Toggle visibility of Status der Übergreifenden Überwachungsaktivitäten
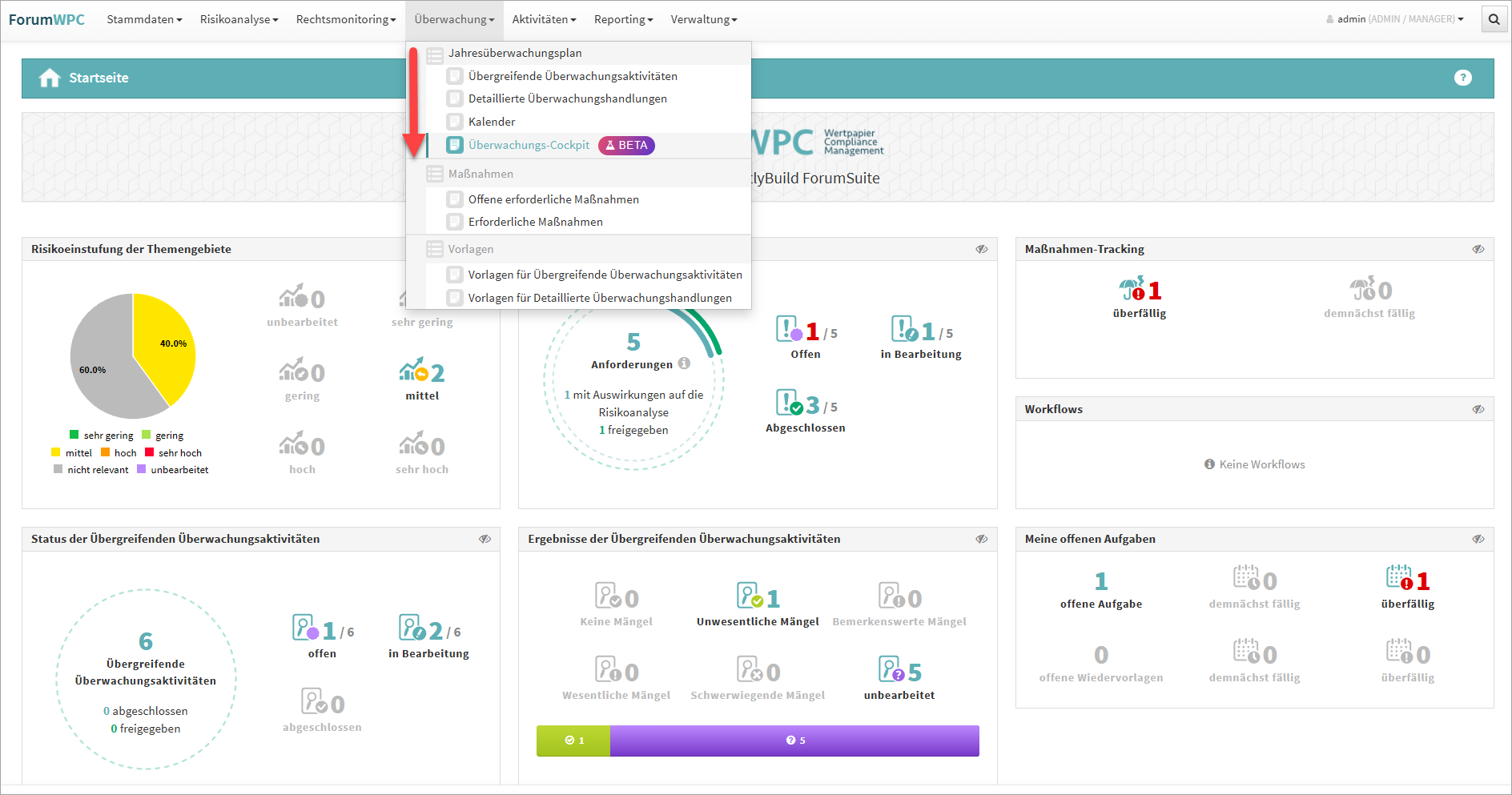The height and width of the screenshot is (795, 1512). click(x=485, y=539)
